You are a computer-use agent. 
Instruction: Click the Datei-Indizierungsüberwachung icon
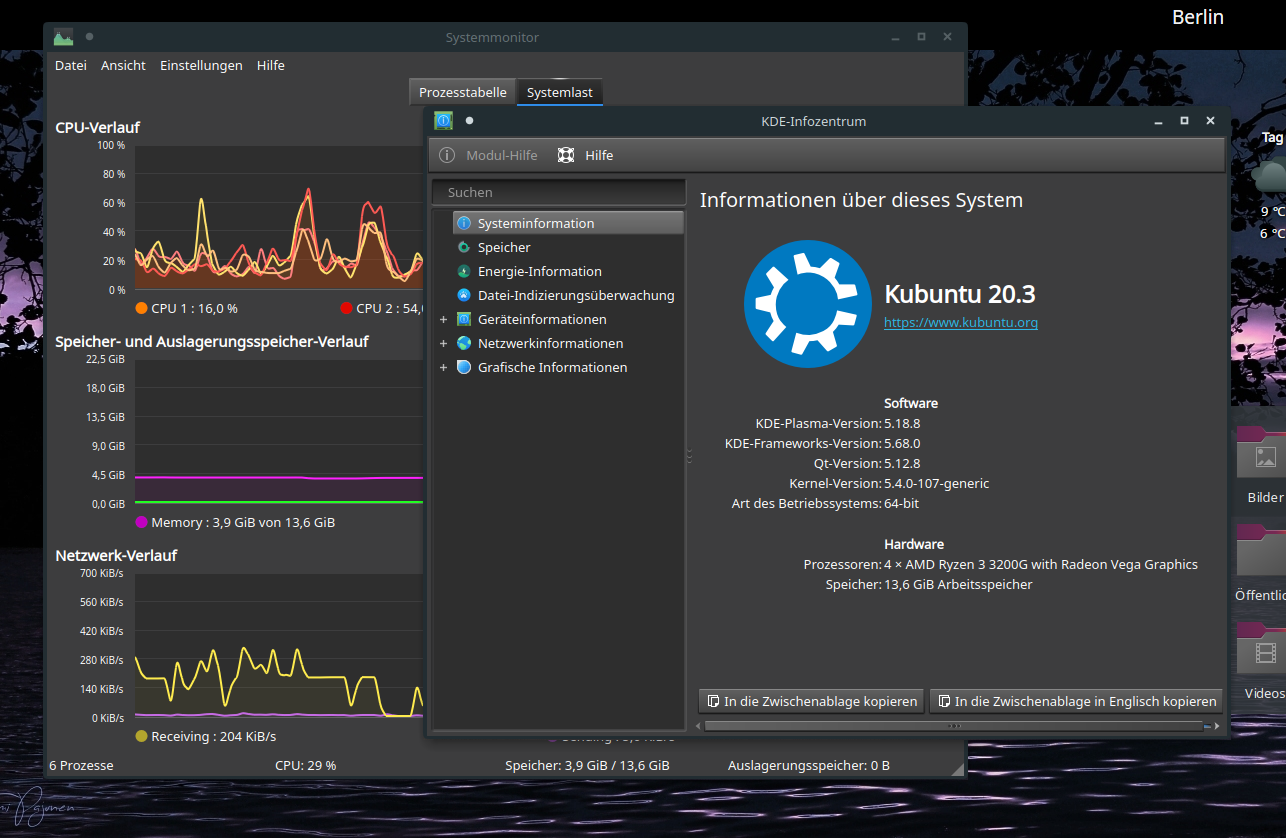pyautogui.click(x=464, y=295)
